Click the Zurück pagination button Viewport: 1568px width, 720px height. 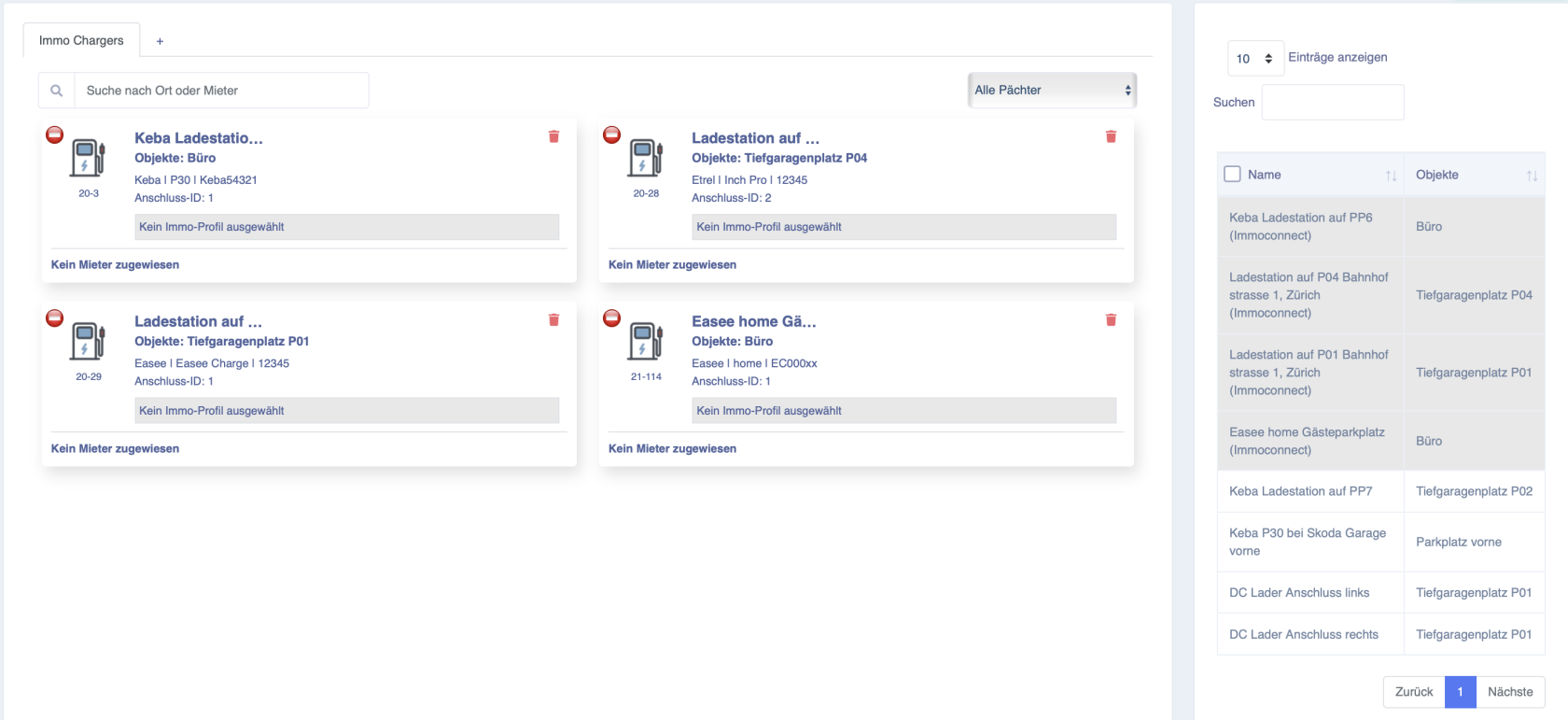pos(1413,692)
